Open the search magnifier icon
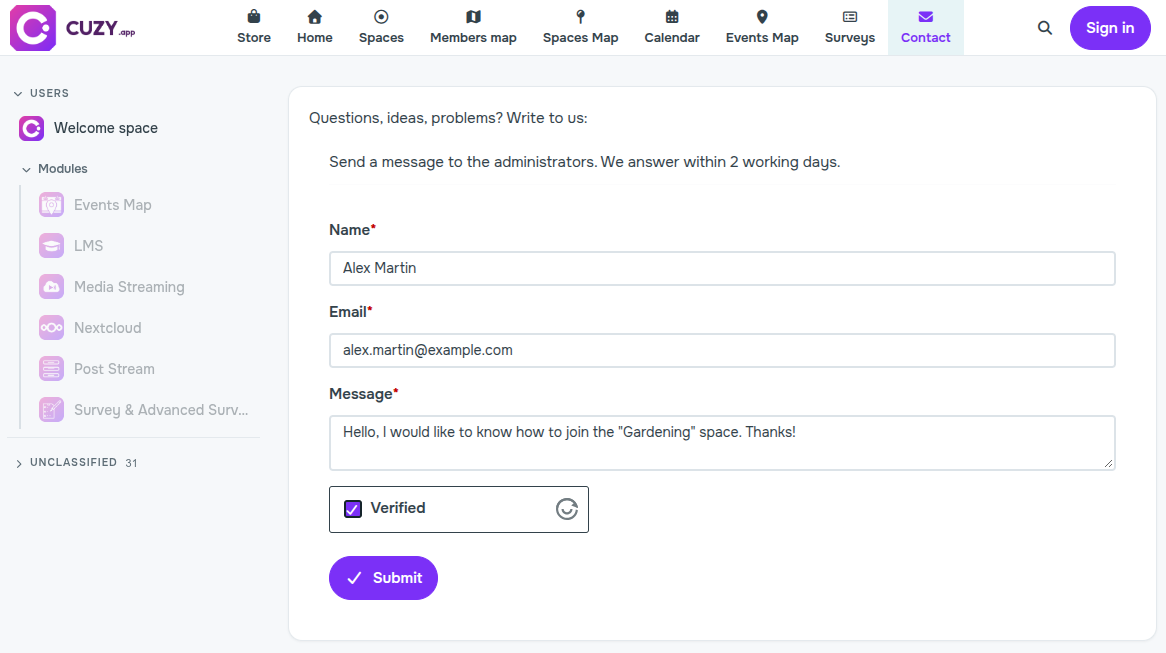This screenshot has height=653, width=1166. 1045,28
